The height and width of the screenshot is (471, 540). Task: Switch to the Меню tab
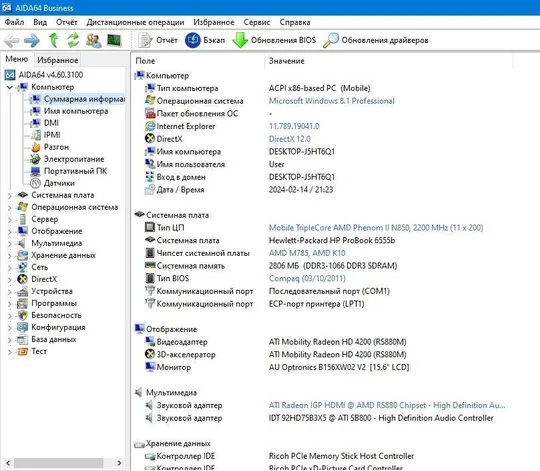17,59
